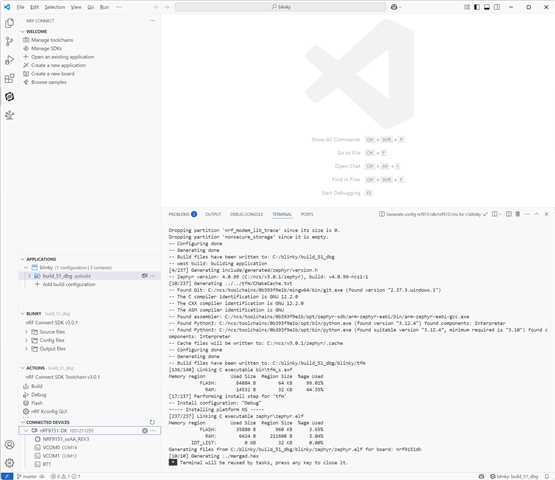
Task: Close the terminal panel
Action: 547,214
